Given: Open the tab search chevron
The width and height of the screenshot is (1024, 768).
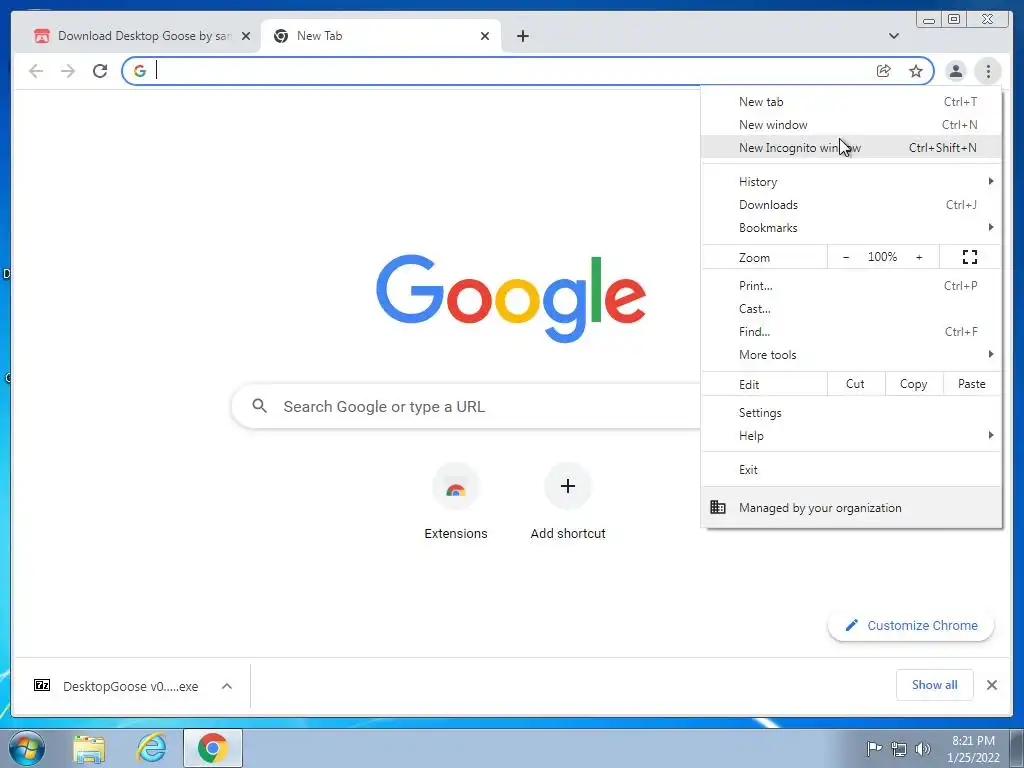Looking at the screenshot, I should tap(894, 36).
